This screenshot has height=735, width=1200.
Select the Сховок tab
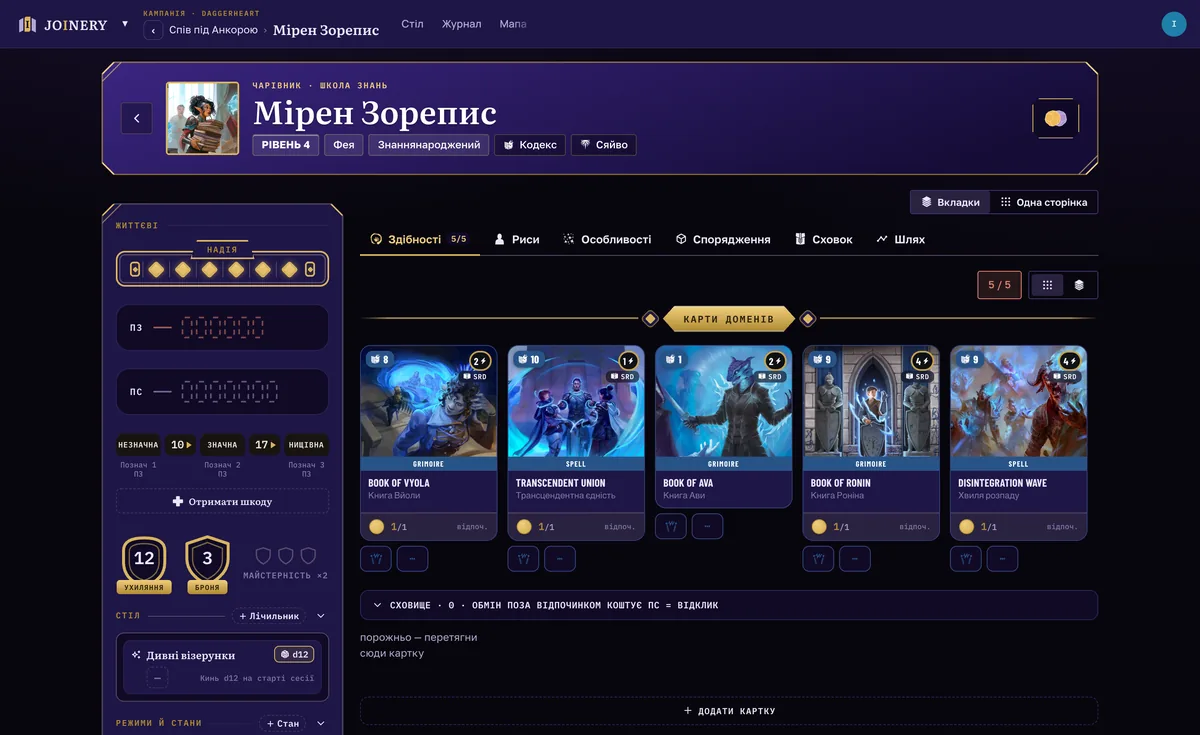coord(824,240)
